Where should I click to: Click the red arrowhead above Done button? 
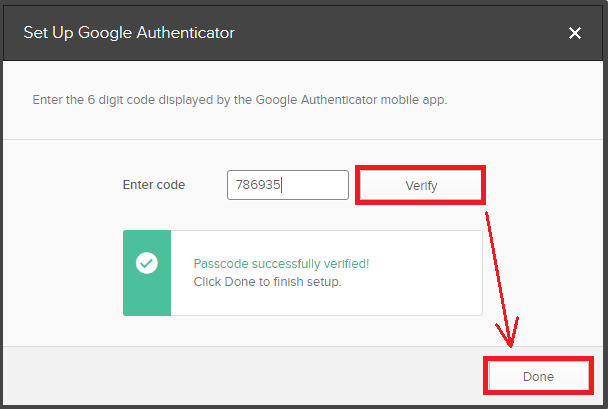click(509, 333)
